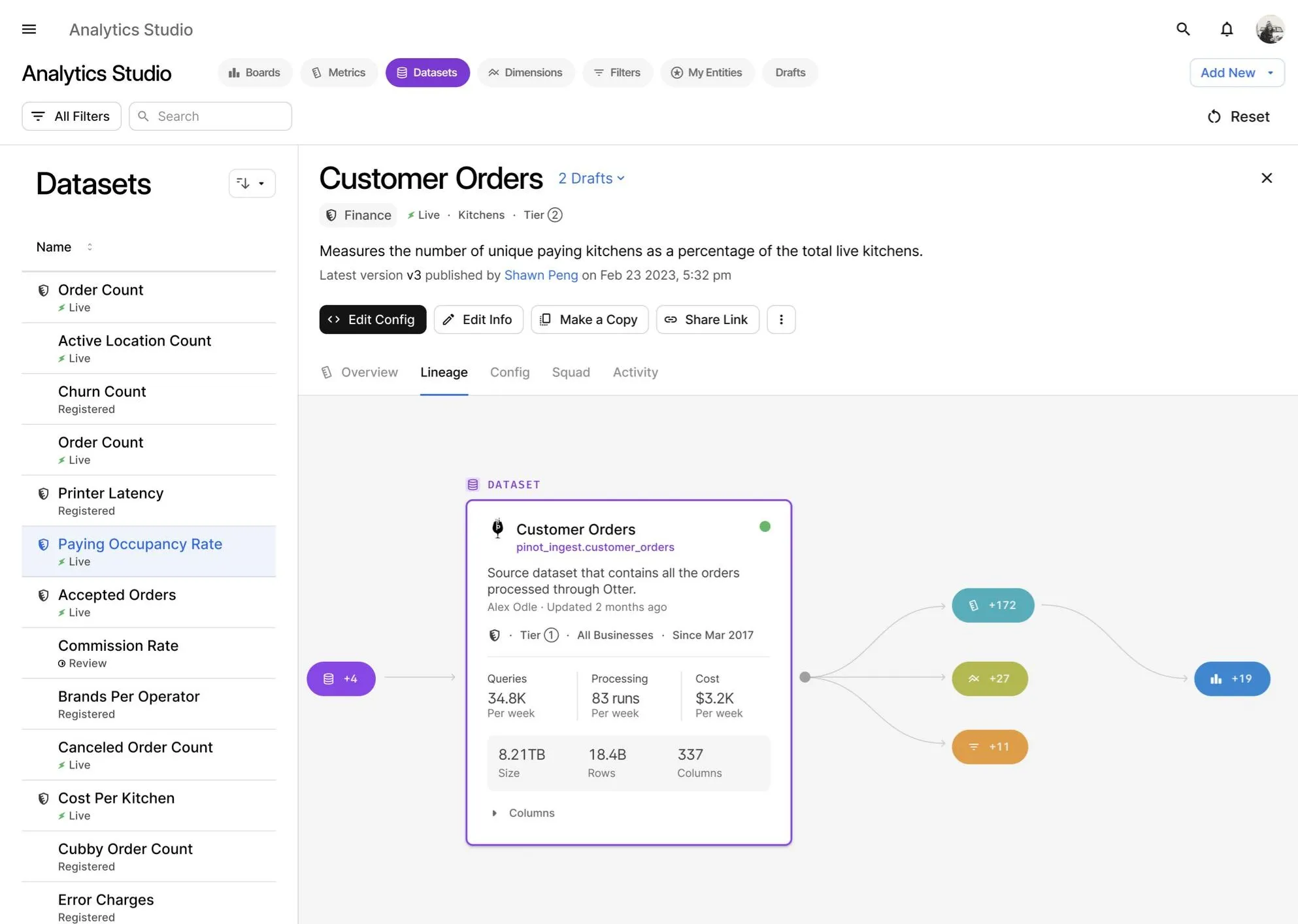Select the Lineage tab
The height and width of the screenshot is (924, 1298).
(x=444, y=372)
